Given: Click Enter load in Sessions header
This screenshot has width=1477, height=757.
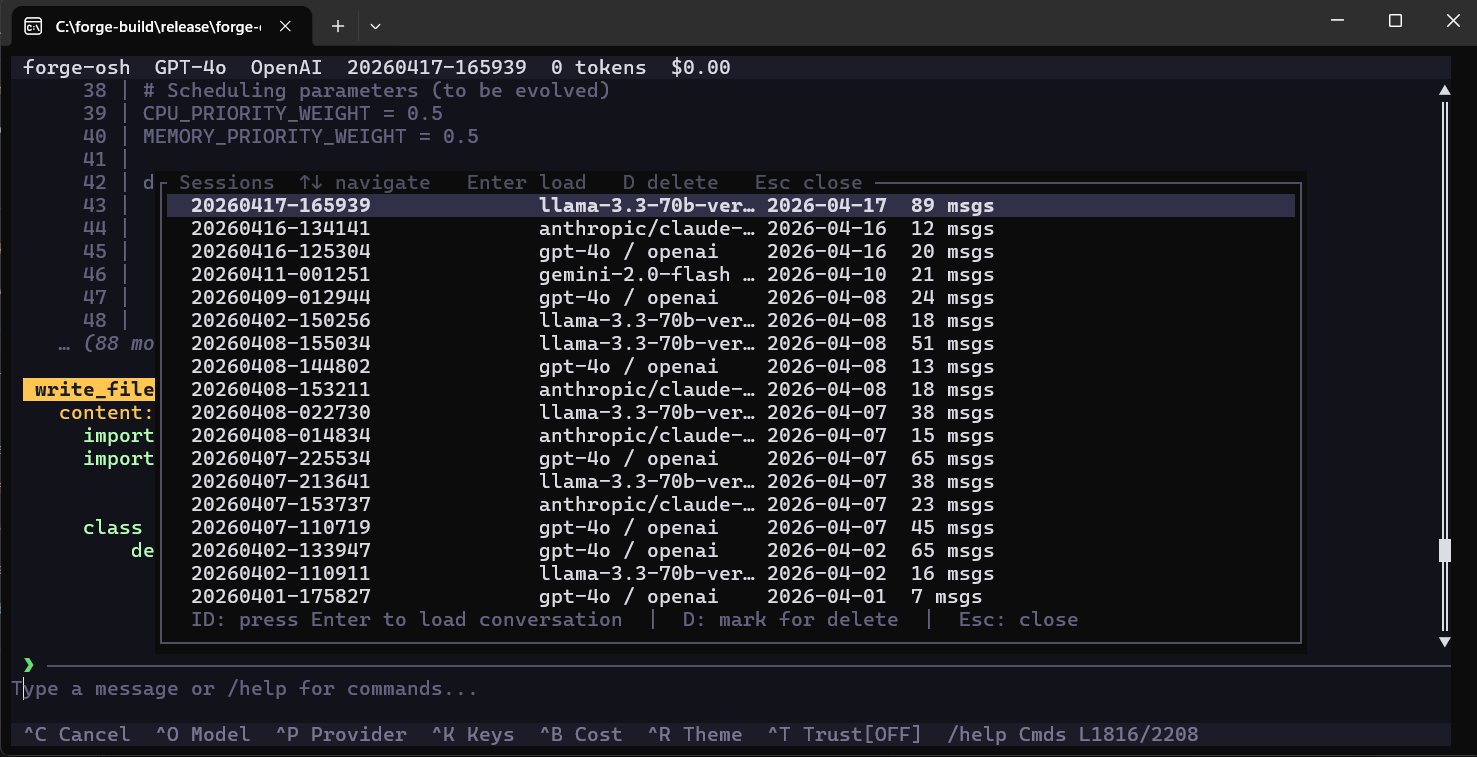Looking at the screenshot, I should 527,183.
